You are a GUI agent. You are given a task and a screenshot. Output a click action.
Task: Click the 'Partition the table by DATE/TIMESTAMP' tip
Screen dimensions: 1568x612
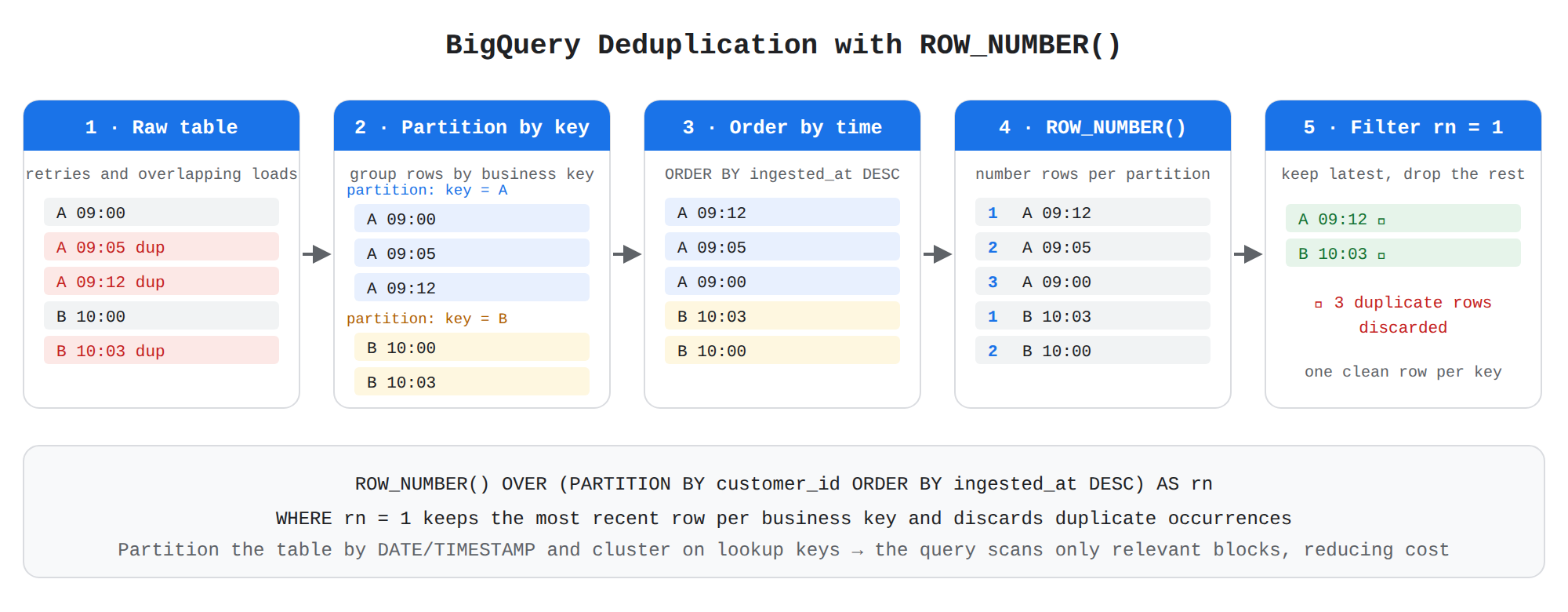(784, 549)
